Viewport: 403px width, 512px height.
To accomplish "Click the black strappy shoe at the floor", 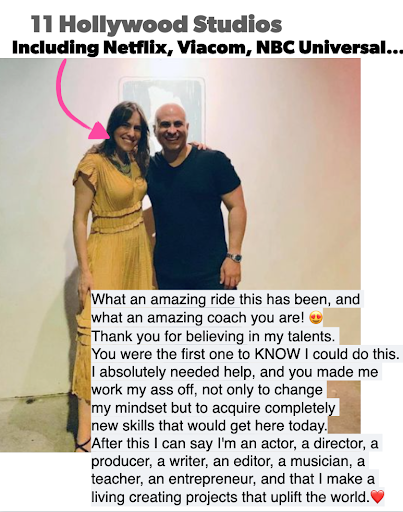I will (83, 445).
